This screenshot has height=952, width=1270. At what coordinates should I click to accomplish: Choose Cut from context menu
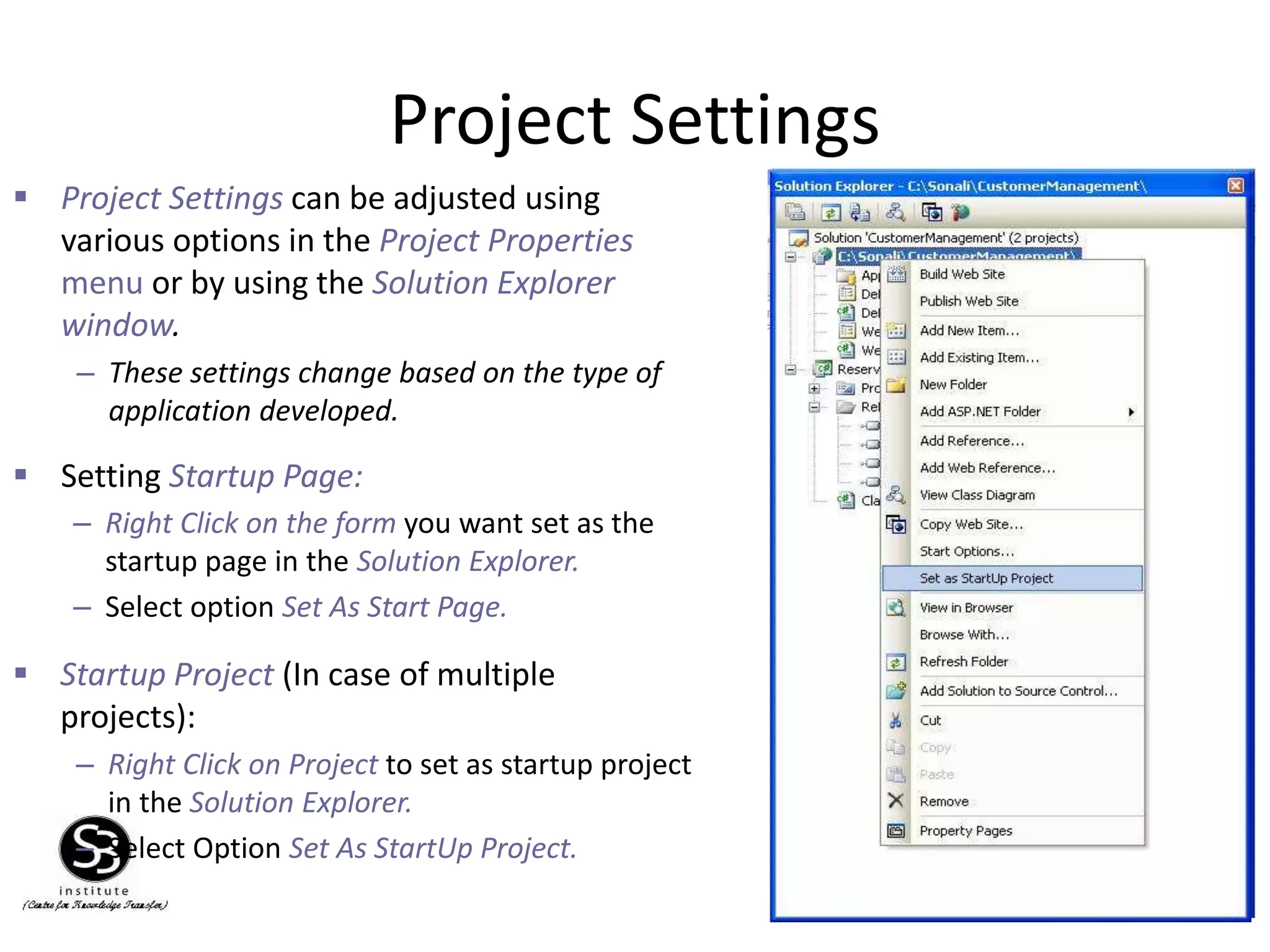tap(1012, 720)
